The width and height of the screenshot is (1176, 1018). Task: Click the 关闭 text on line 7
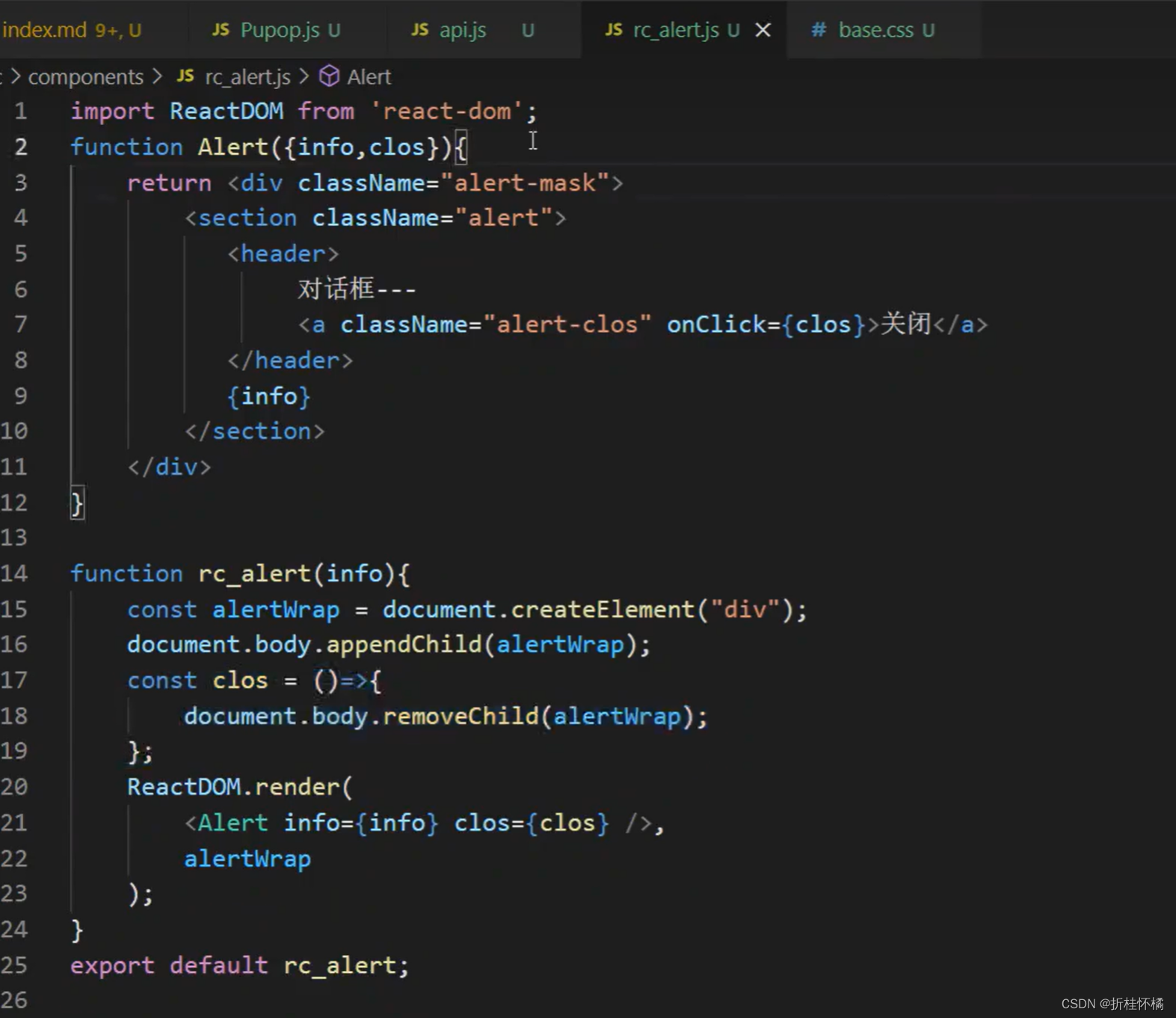[x=906, y=325]
